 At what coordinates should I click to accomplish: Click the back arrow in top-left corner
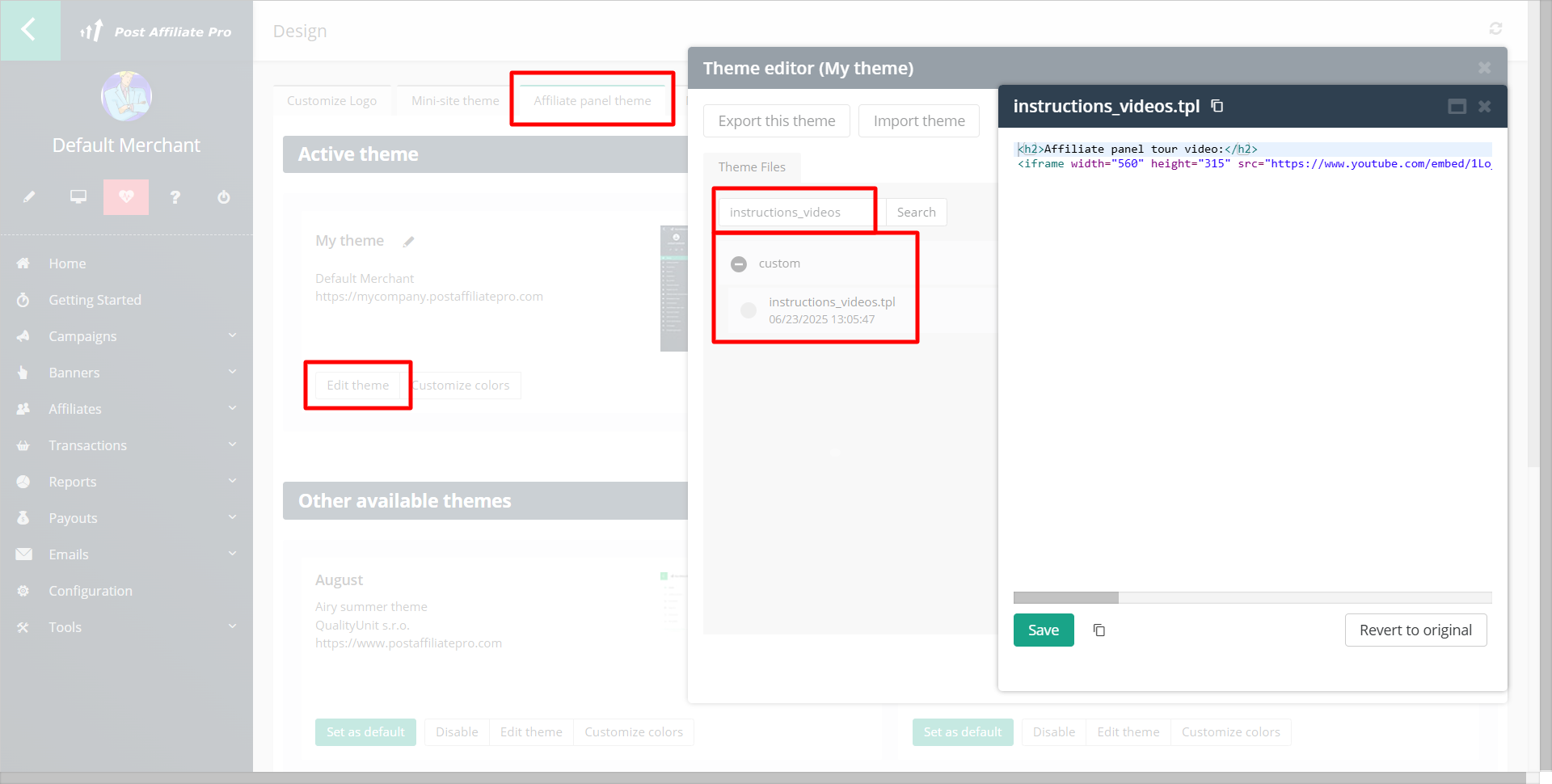tap(30, 31)
